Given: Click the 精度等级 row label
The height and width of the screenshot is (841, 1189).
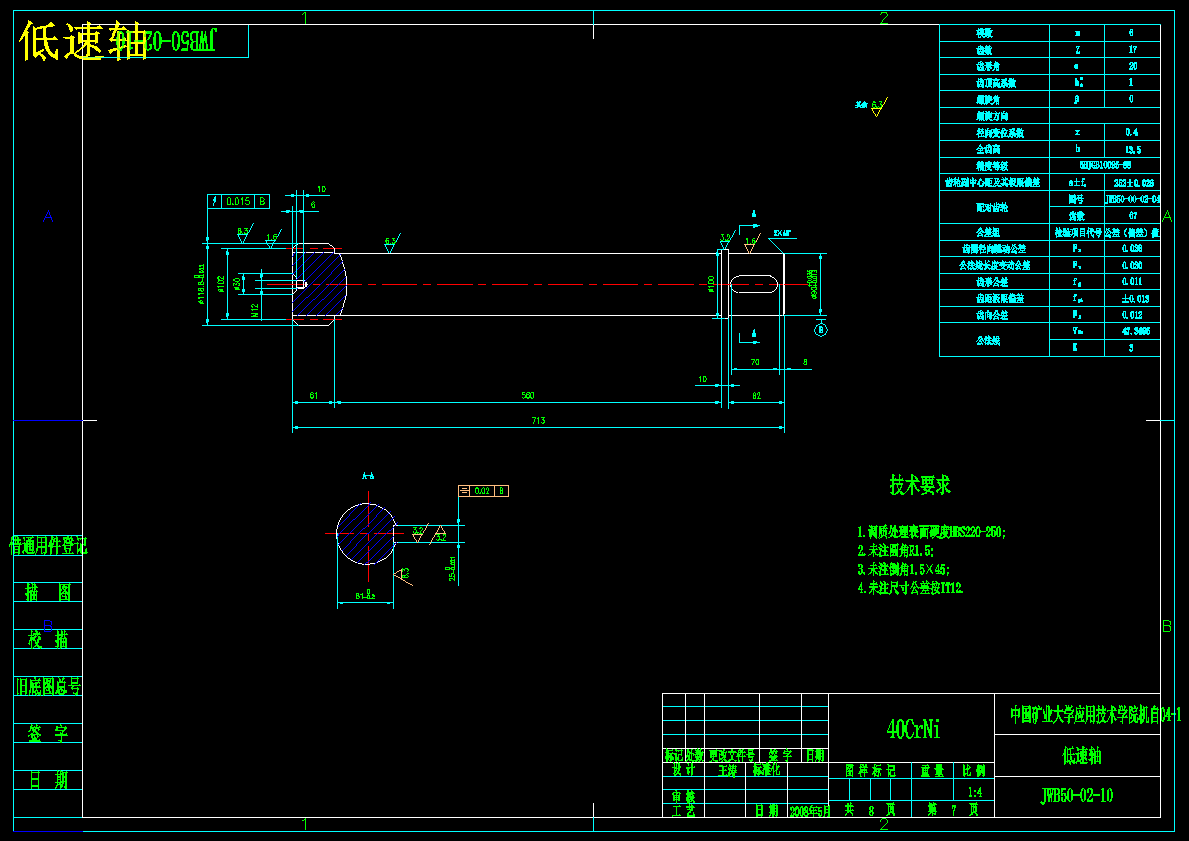Looking at the screenshot, I should pos(991,165).
